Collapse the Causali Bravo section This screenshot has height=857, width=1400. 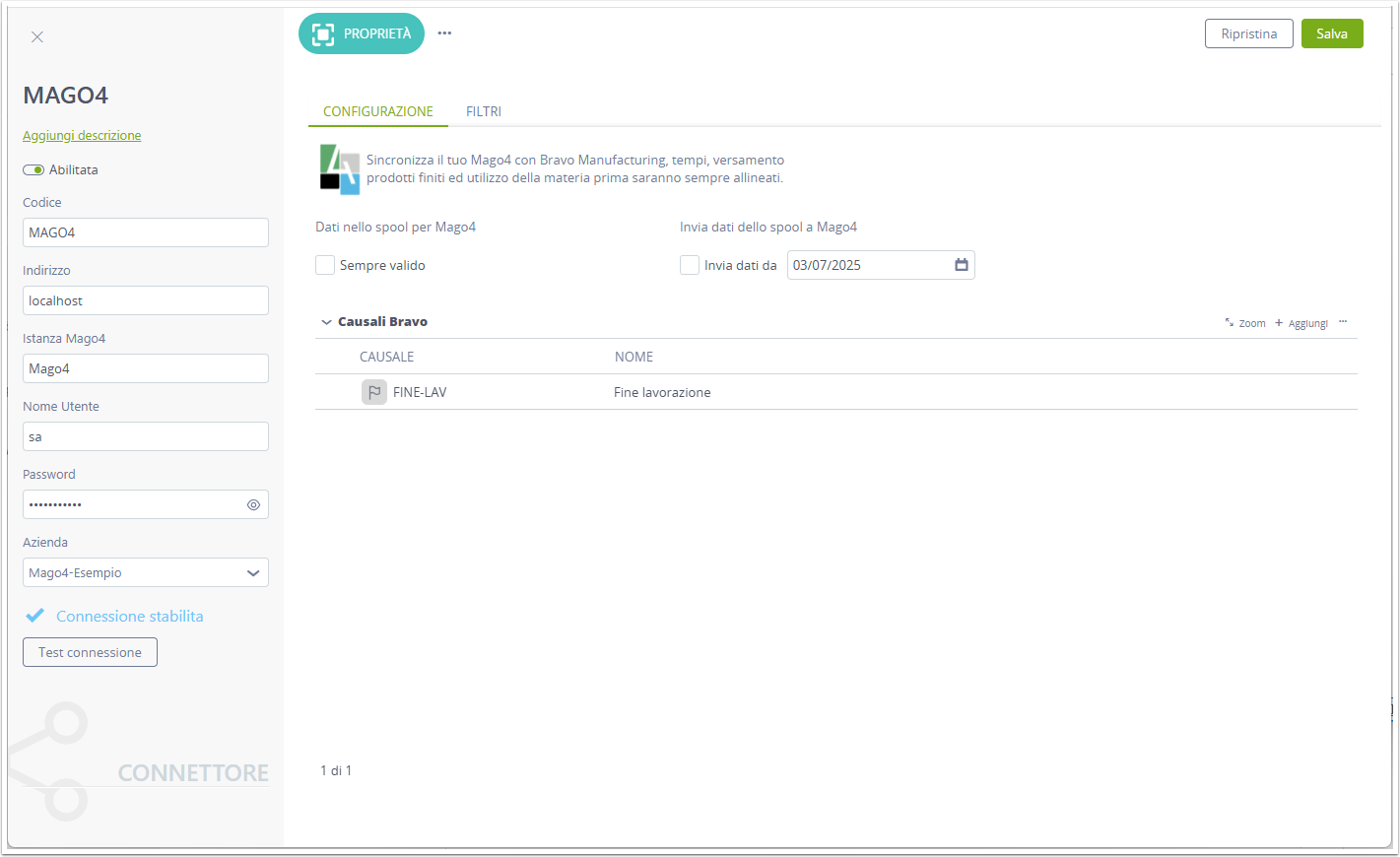(326, 322)
